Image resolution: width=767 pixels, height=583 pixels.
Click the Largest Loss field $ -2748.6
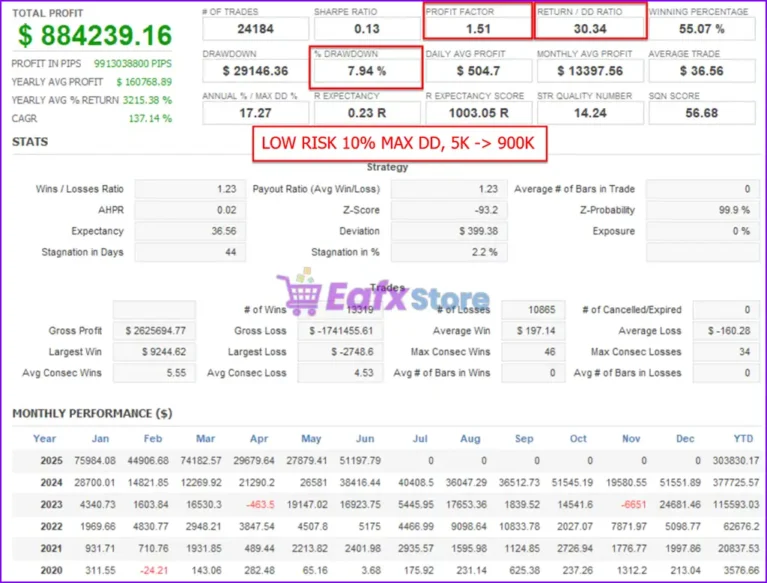[340, 352]
